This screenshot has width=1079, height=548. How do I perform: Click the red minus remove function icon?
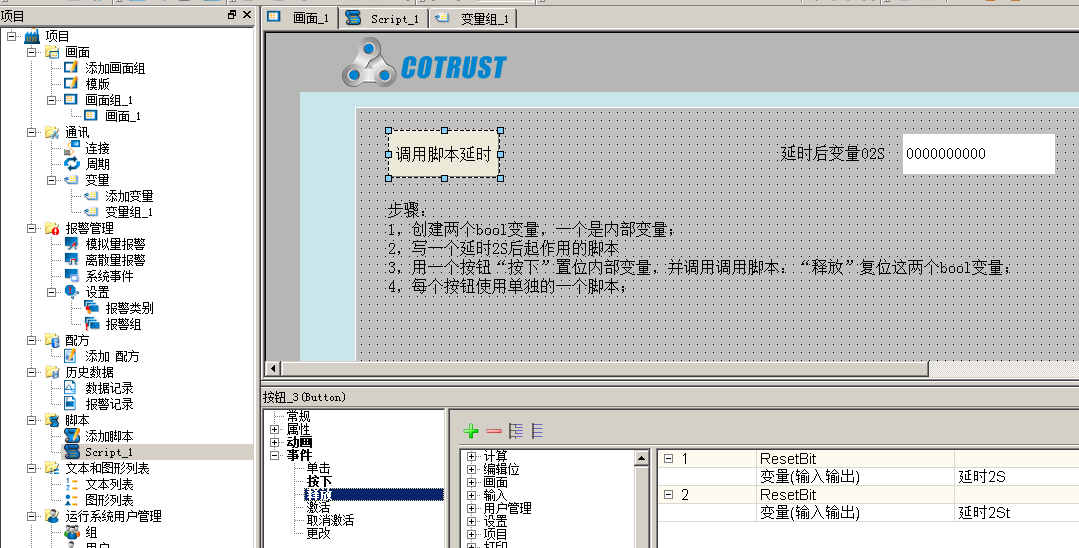[493, 431]
